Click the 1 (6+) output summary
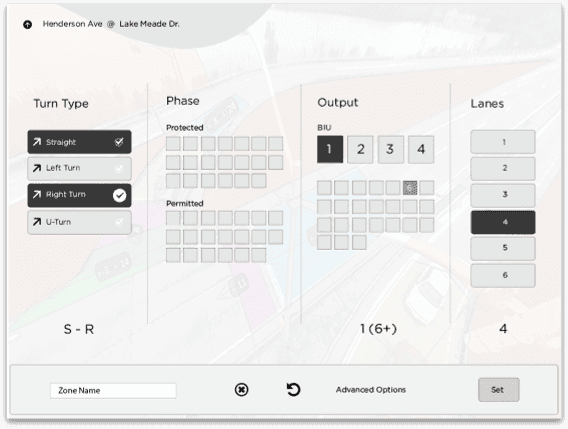 pyautogui.click(x=378, y=329)
